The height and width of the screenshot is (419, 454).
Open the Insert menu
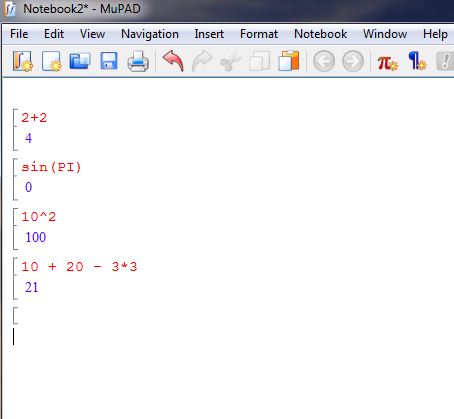point(209,34)
